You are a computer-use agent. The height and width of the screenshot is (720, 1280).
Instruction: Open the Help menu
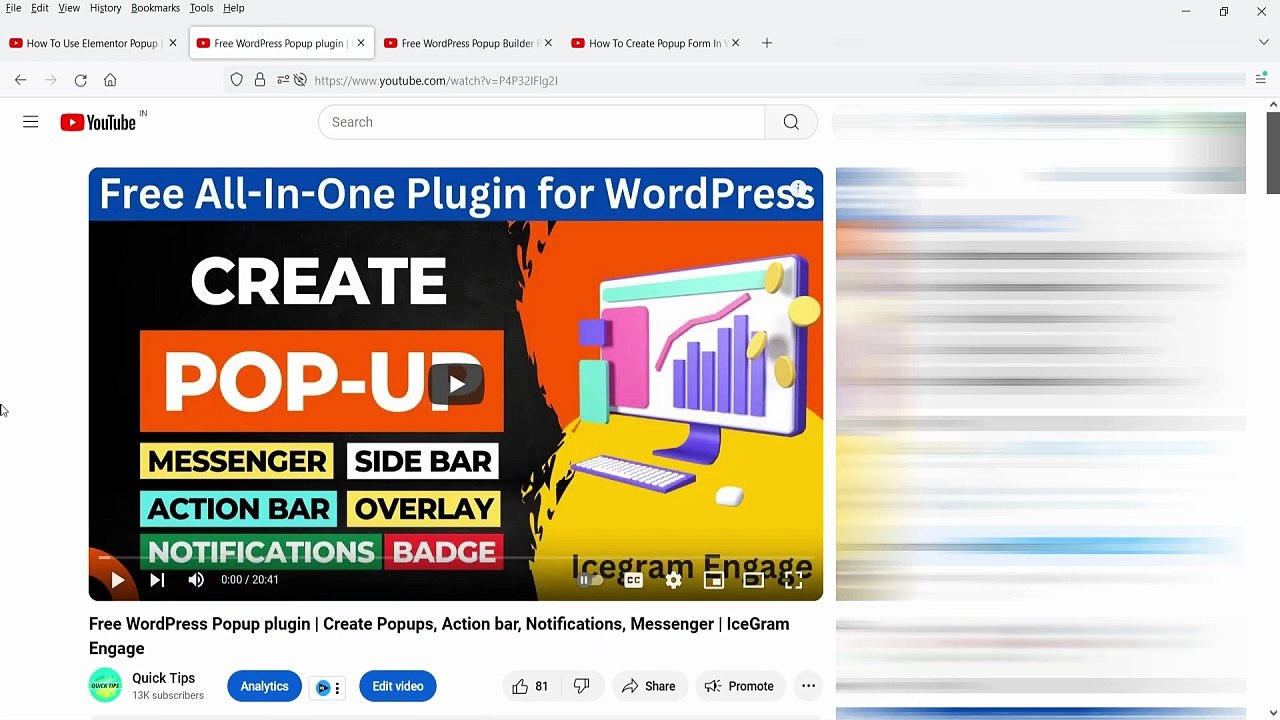coord(233,8)
